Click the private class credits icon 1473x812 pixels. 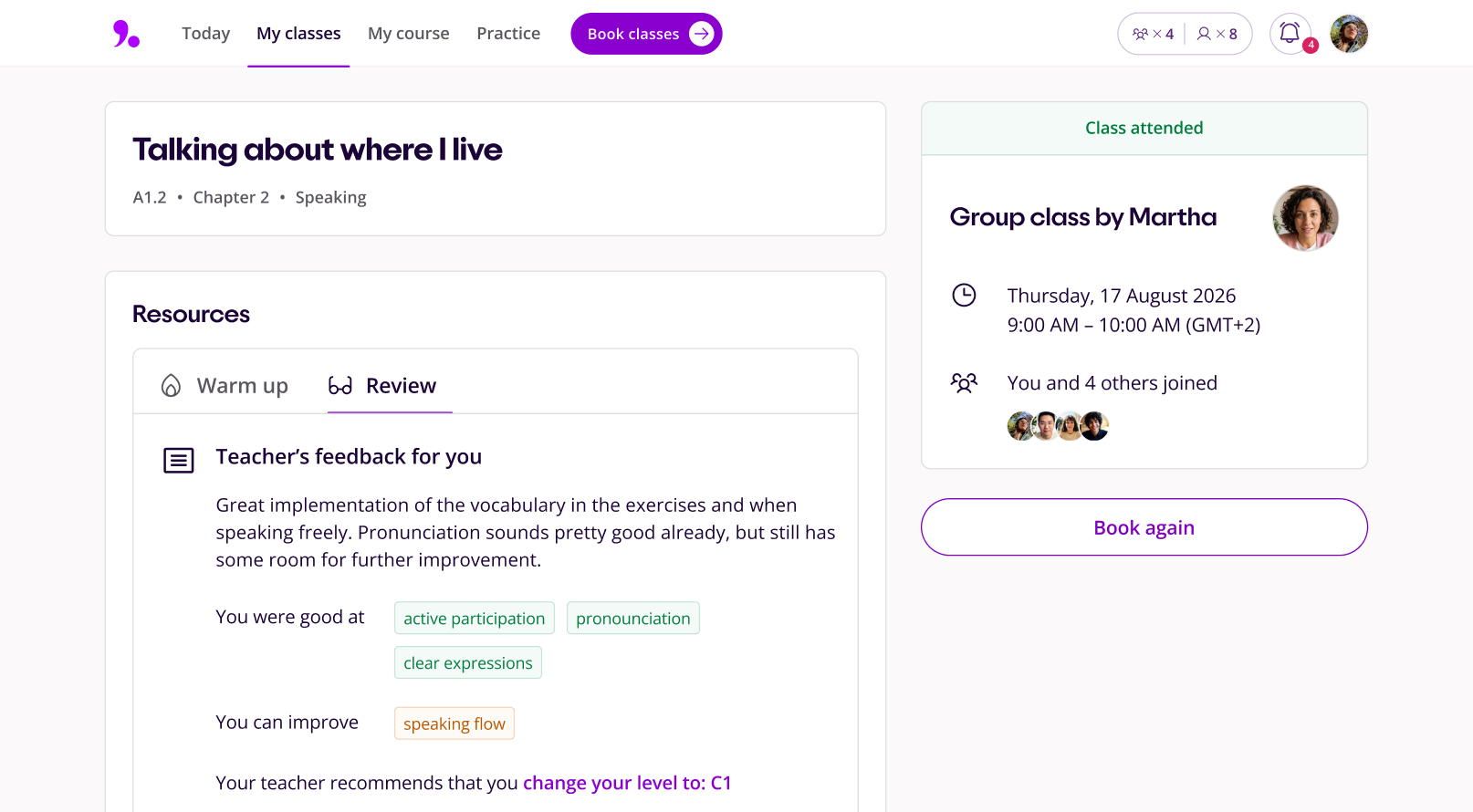(x=1205, y=34)
